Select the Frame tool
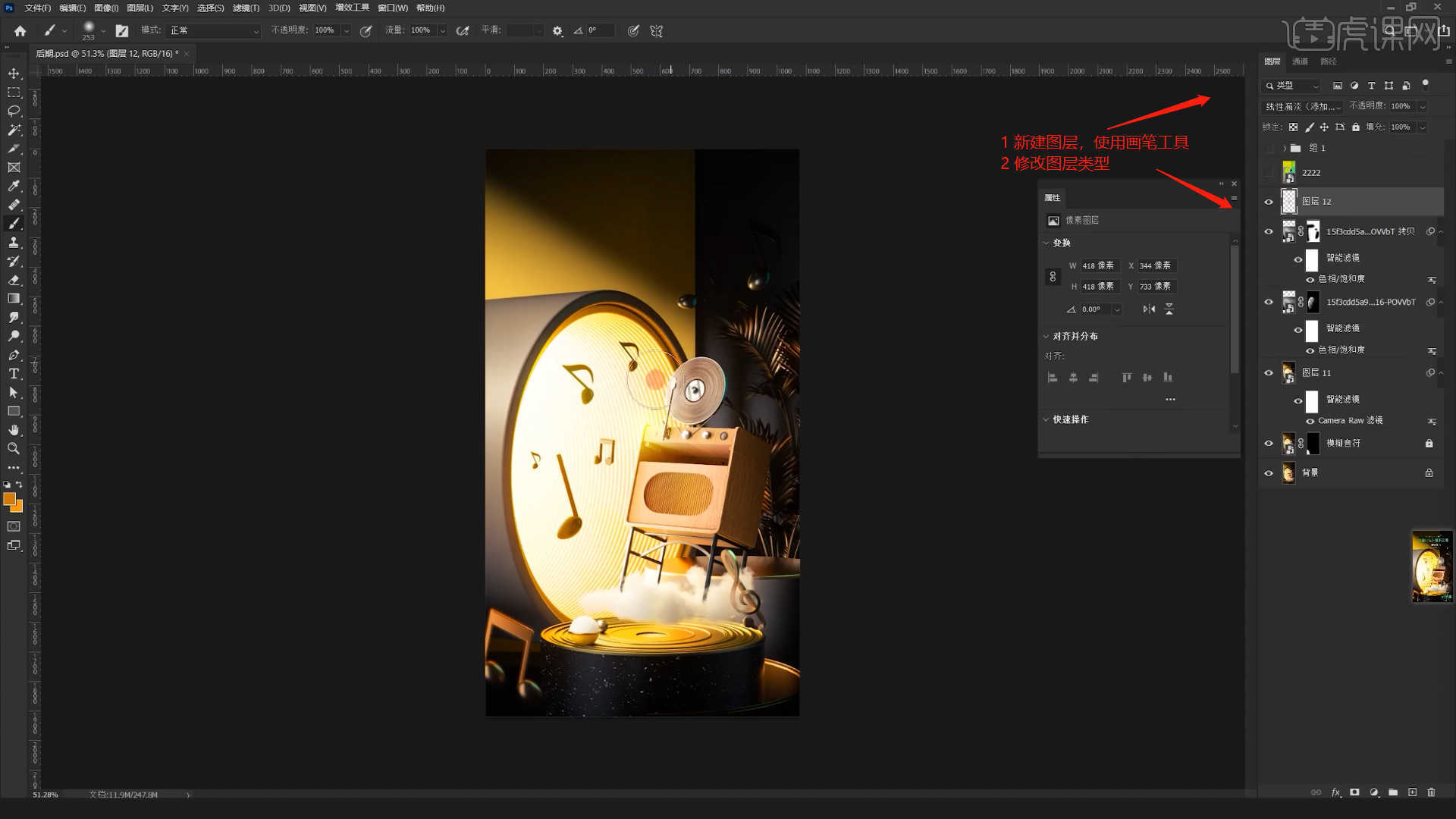 (x=14, y=168)
